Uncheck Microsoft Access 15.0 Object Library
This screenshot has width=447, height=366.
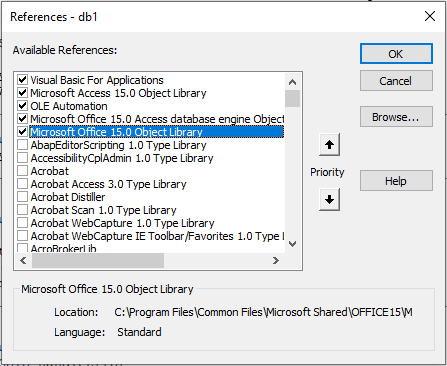tap(22, 93)
